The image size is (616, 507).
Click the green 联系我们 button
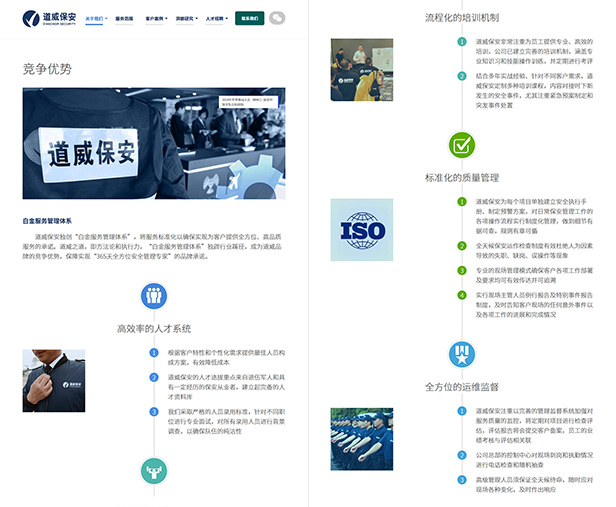click(249, 18)
